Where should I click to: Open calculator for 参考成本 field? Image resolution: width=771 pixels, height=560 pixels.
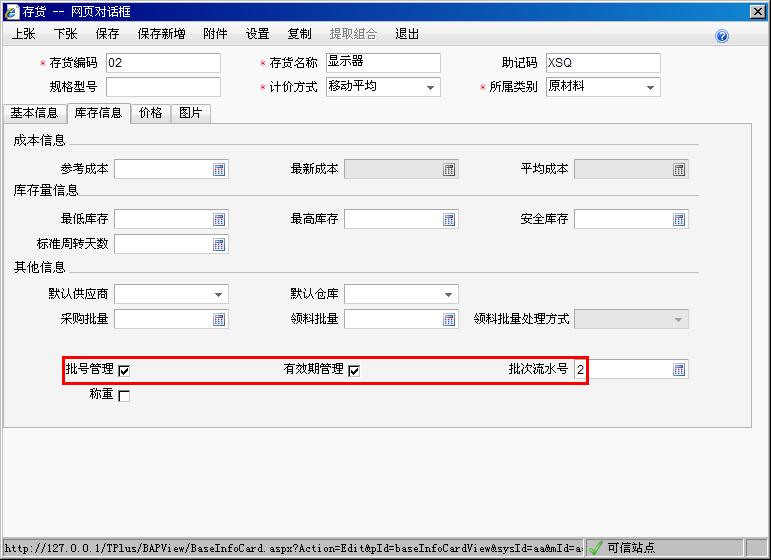click(x=219, y=170)
